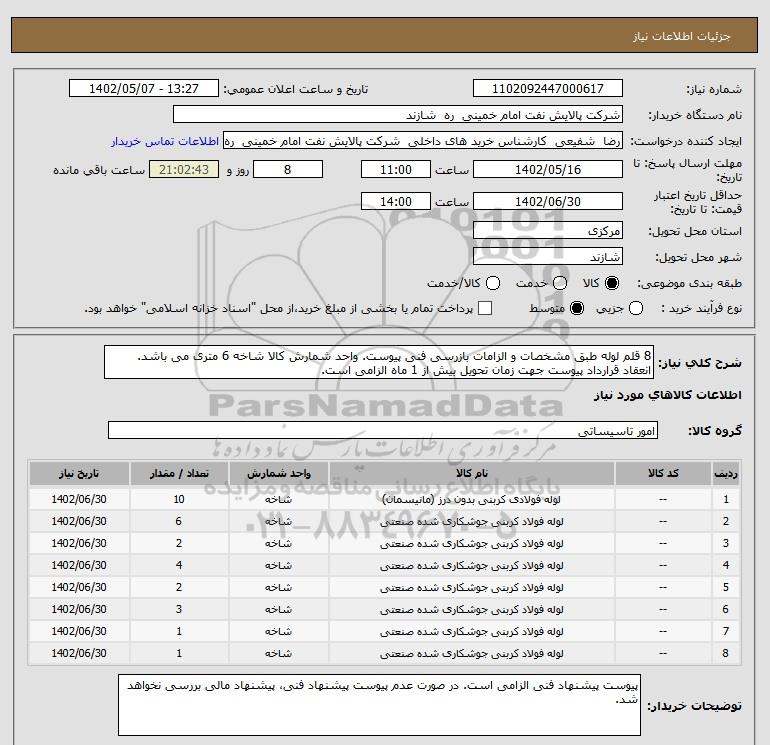
Task: Click the quantity 3 in row 6
Action: 179,609
